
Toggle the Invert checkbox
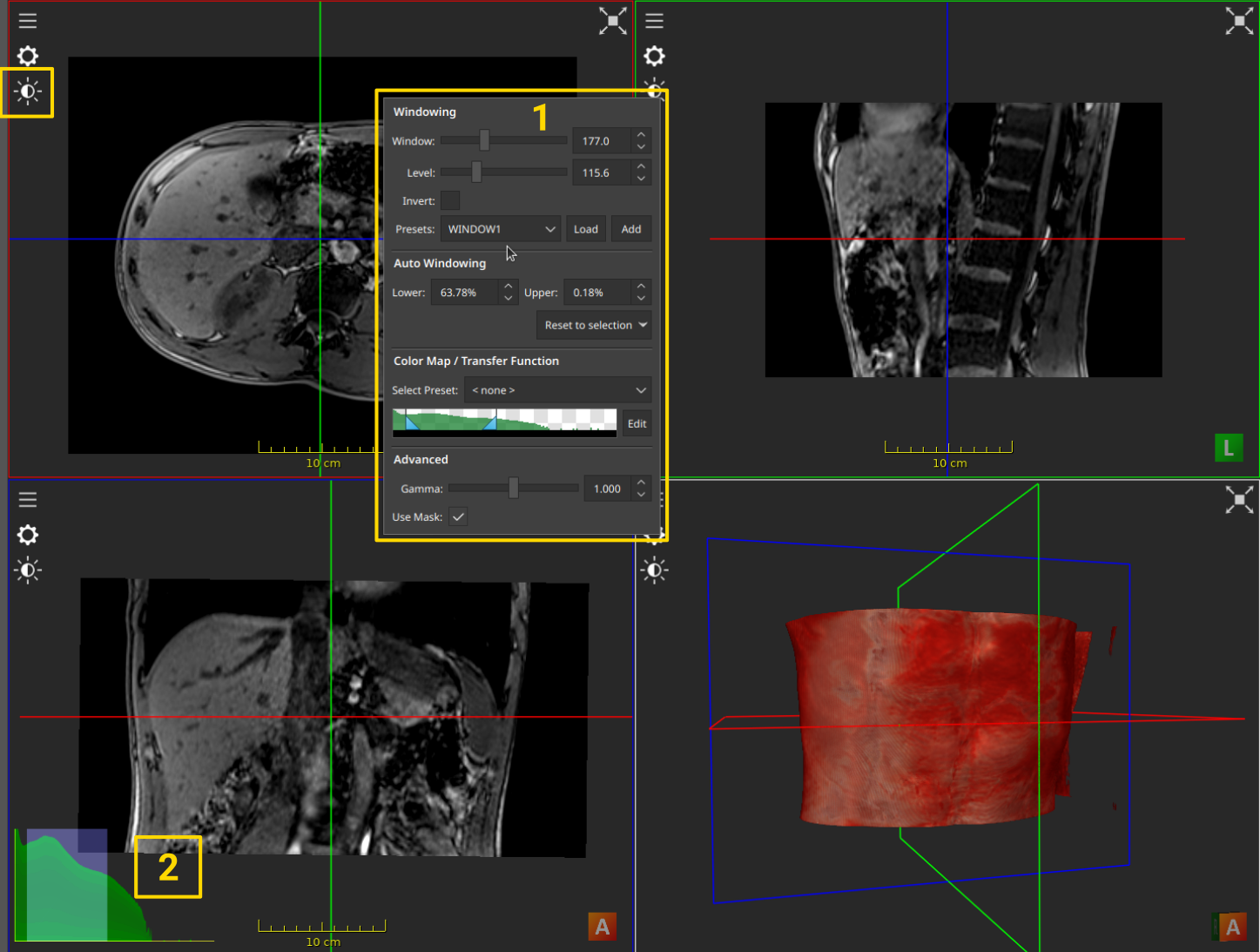click(450, 201)
